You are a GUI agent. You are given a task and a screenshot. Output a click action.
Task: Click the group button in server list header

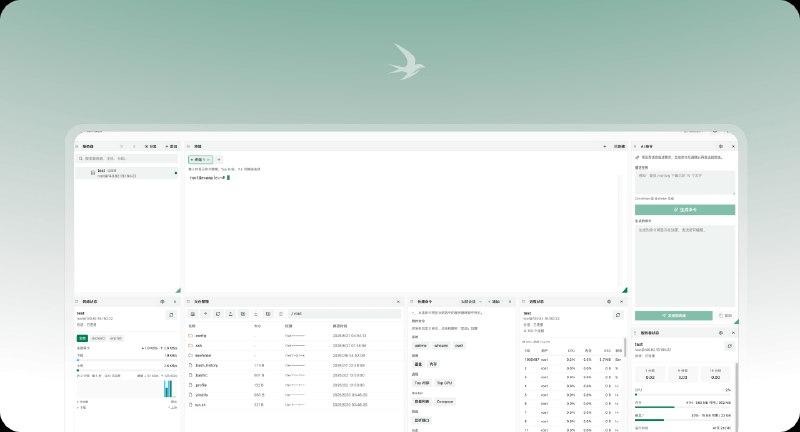click(x=151, y=146)
